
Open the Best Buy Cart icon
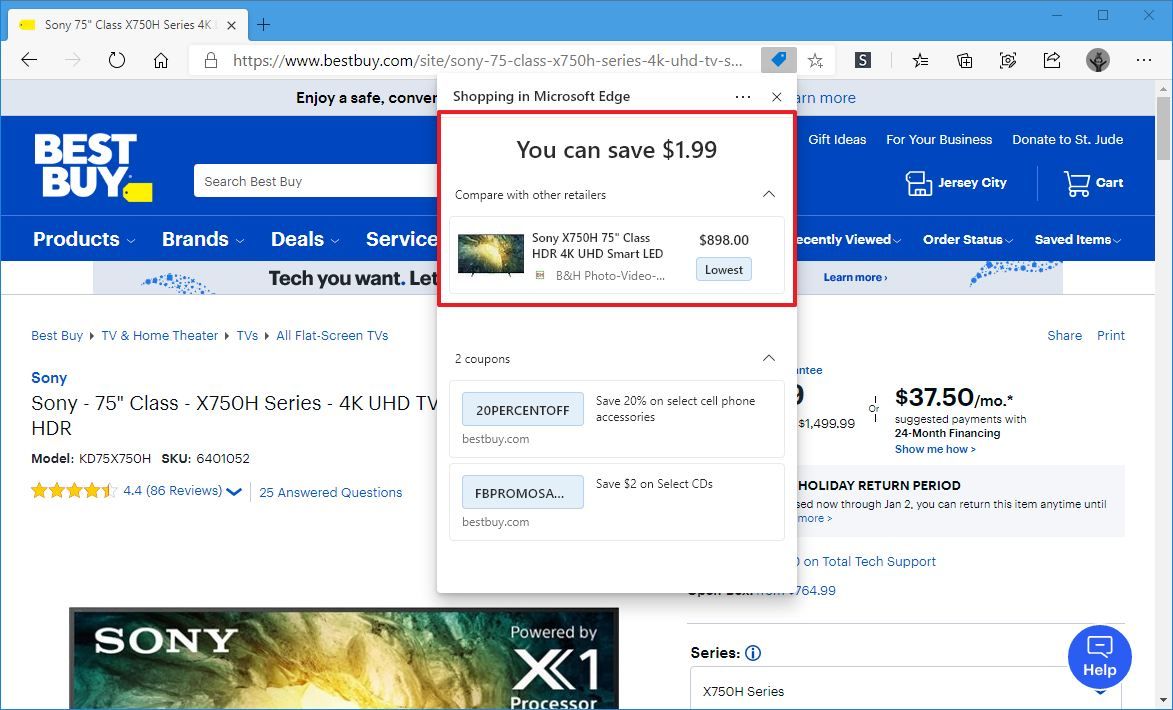tap(1076, 182)
